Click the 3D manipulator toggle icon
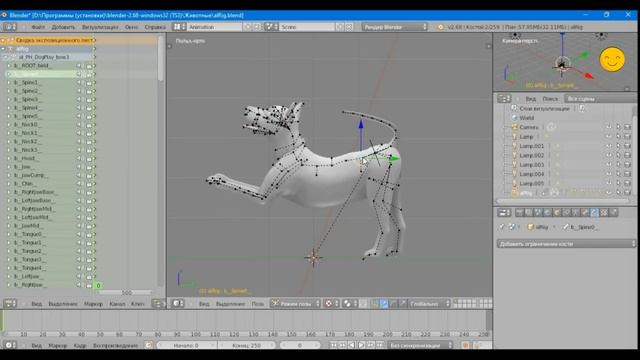Image resolution: width=640 pixels, height=360 pixels. pos(375,303)
